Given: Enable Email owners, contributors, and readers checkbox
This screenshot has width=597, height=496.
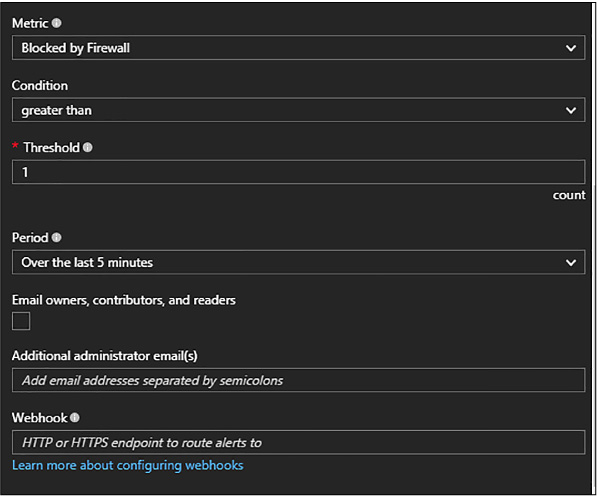Looking at the screenshot, I should pos(21,321).
